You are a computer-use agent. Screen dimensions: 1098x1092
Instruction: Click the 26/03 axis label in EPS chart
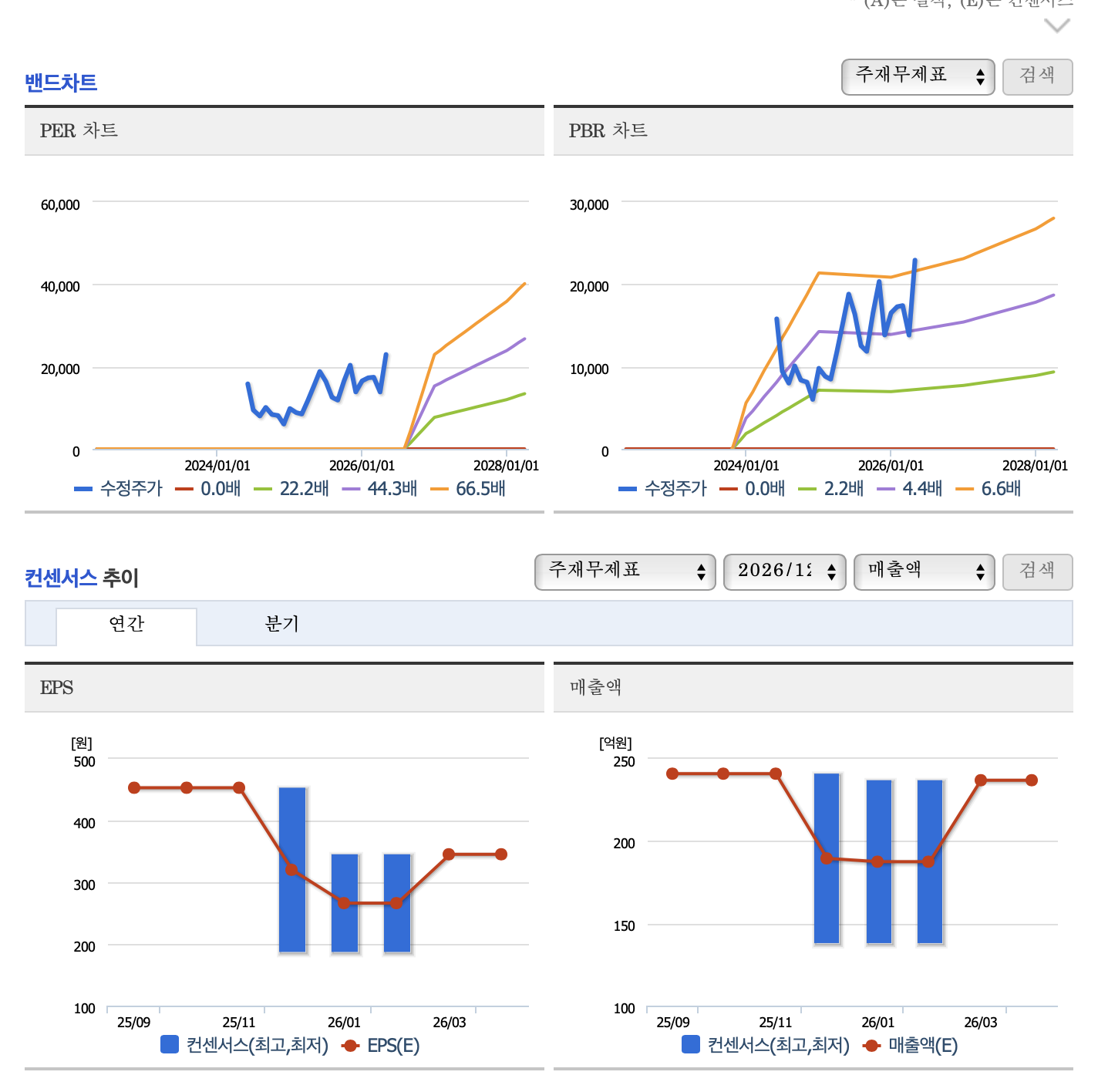coord(450,1023)
